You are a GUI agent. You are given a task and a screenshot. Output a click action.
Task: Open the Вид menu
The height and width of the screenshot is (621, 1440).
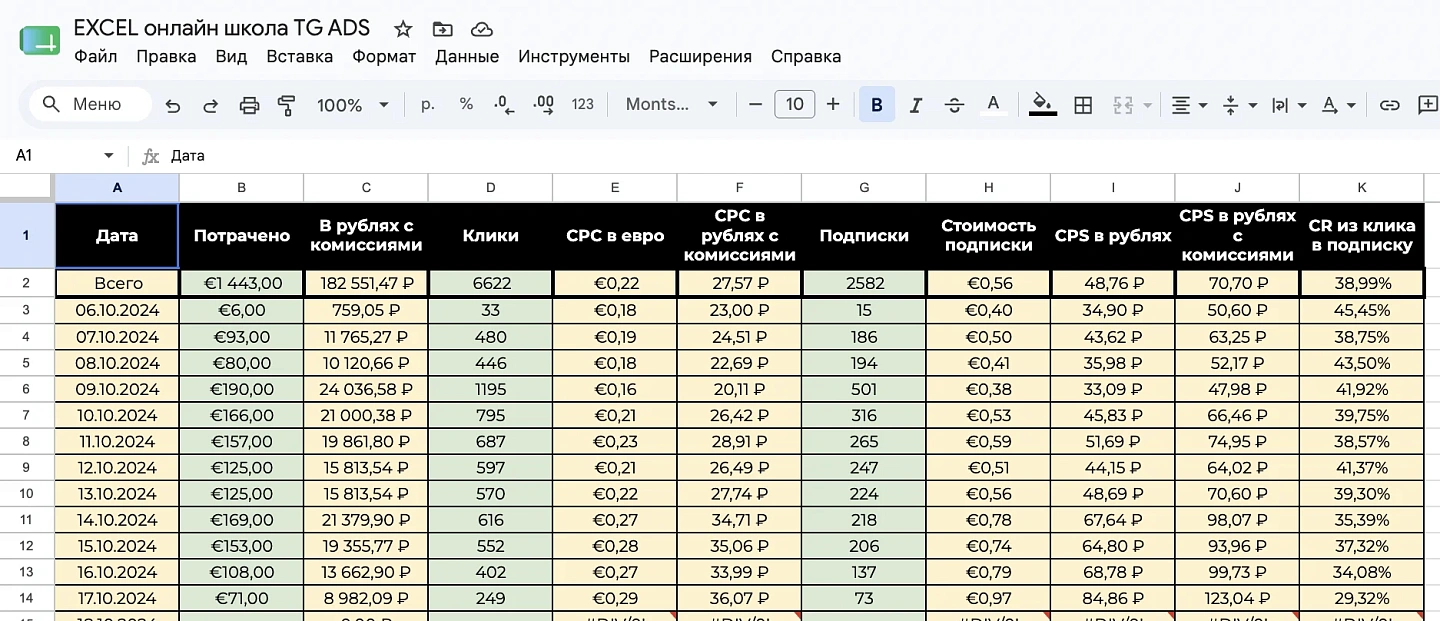(231, 57)
